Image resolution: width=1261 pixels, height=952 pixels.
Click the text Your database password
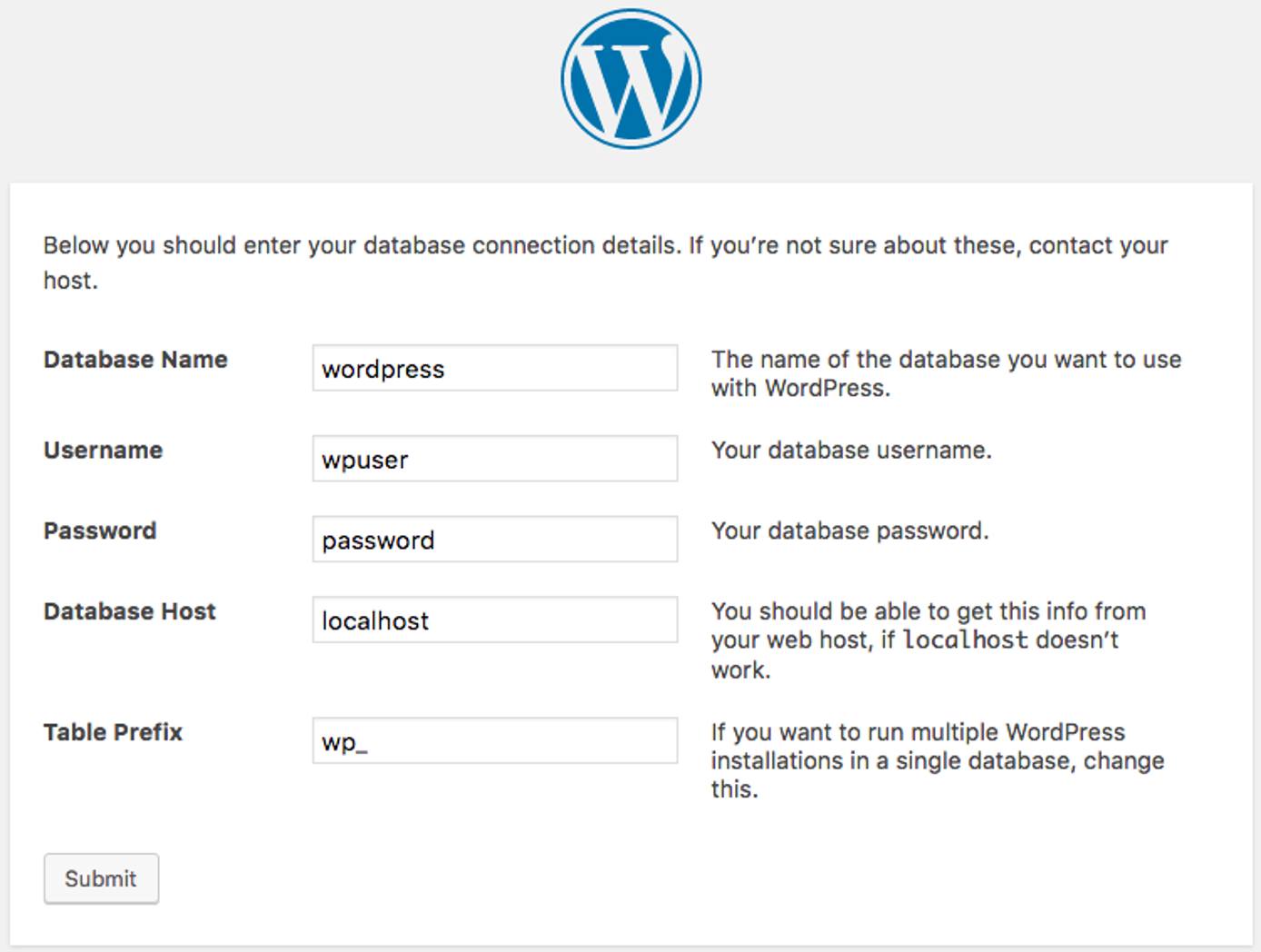pyautogui.click(x=848, y=530)
